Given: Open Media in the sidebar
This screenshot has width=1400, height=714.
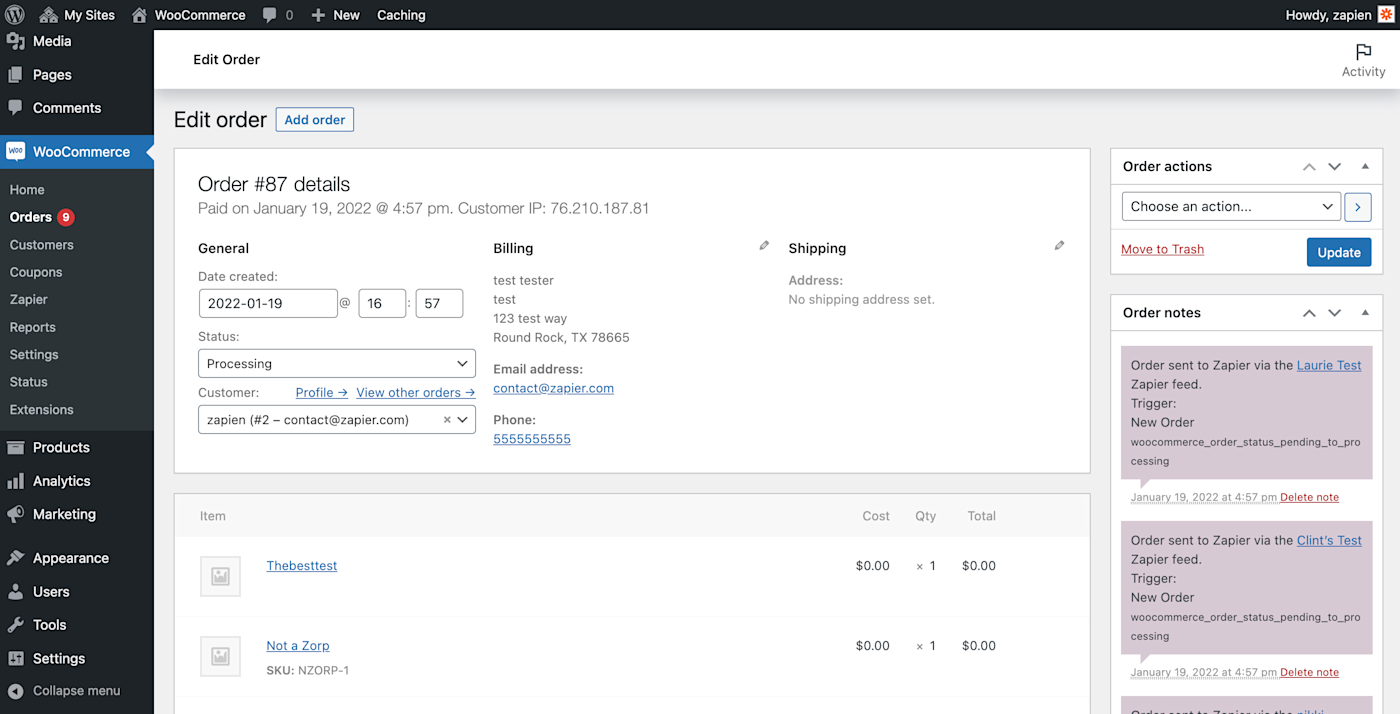Looking at the screenshot, I should point(52,41).
